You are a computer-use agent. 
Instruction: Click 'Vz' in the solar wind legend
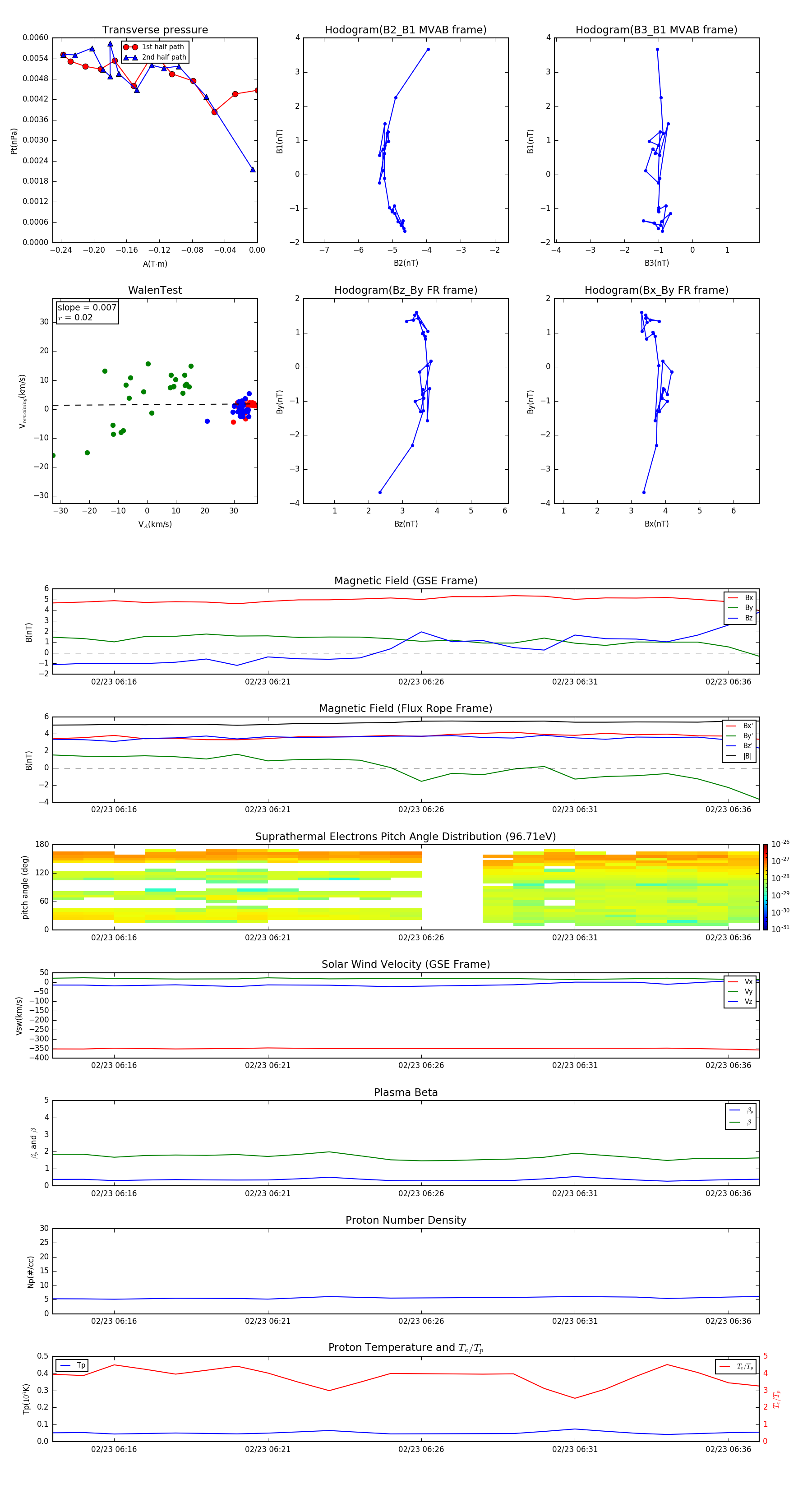[748, 1002]
